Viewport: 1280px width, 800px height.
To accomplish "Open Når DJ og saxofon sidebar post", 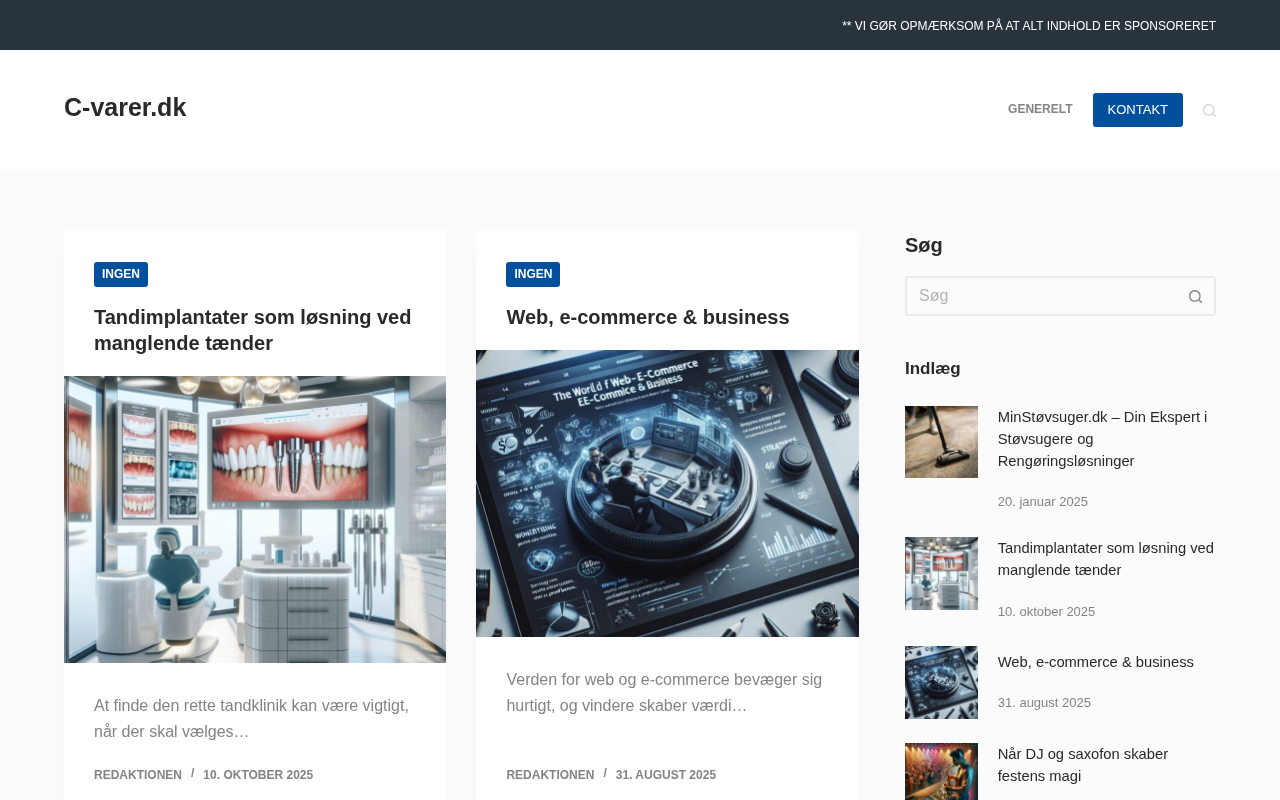I will coord(1082,764).
